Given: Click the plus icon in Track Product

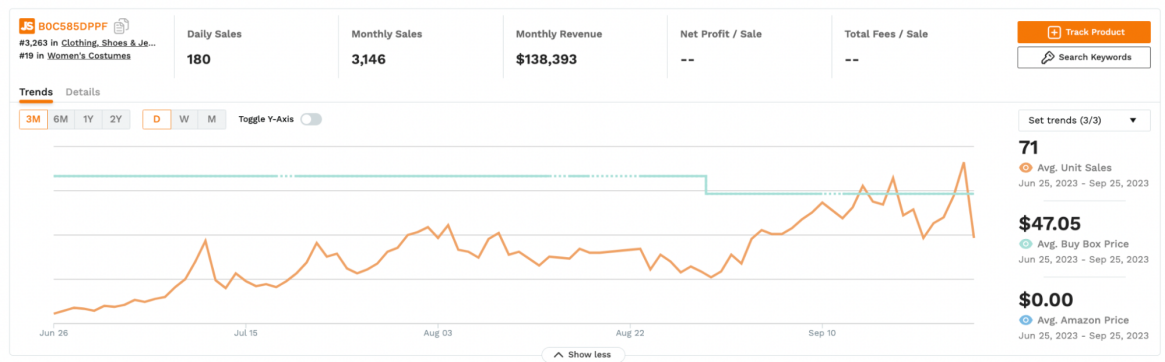Looking at the screenshot, I should pos(1054,33).
